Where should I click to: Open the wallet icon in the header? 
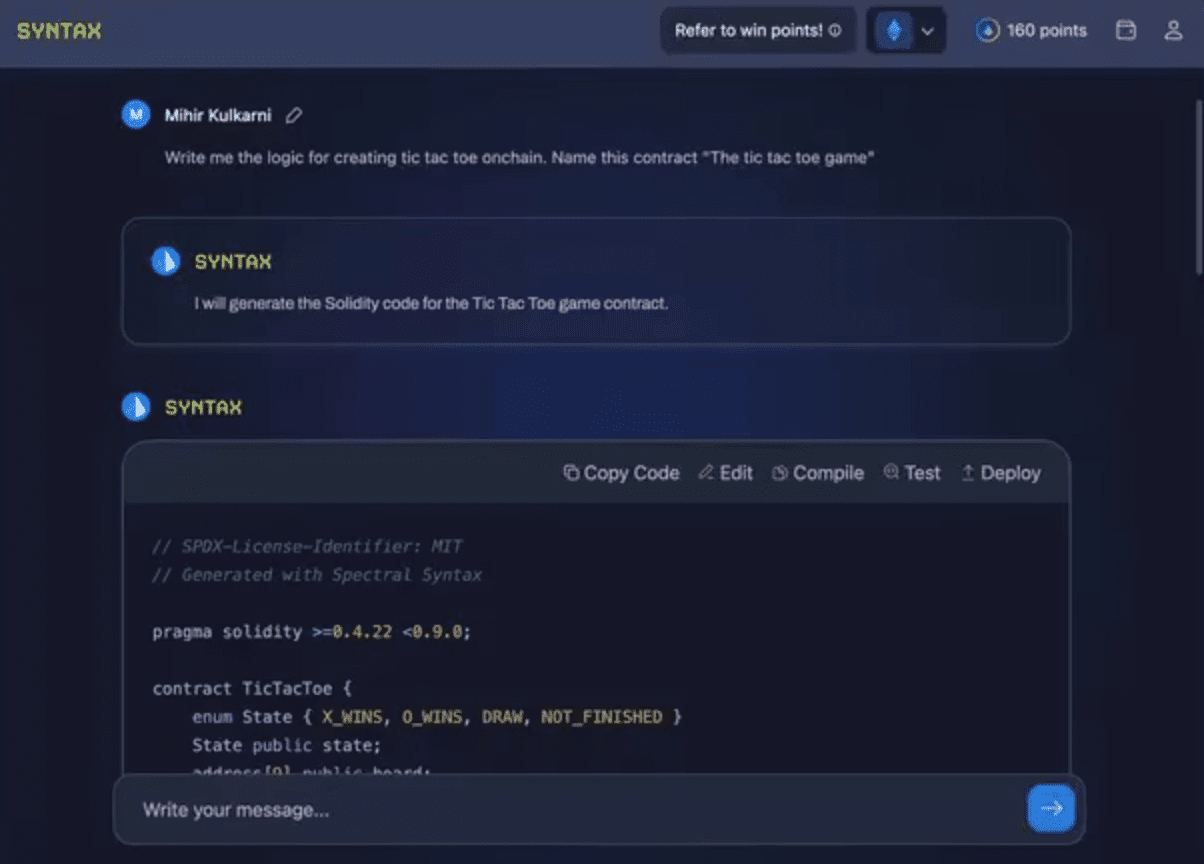tap(1126, 30)
